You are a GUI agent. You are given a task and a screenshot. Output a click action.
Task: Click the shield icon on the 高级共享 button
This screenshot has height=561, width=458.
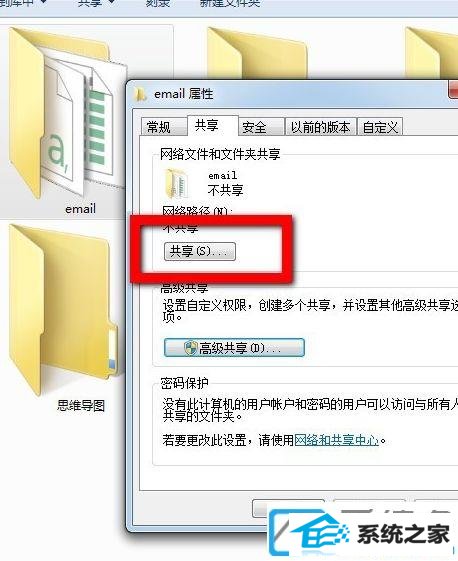191,347
